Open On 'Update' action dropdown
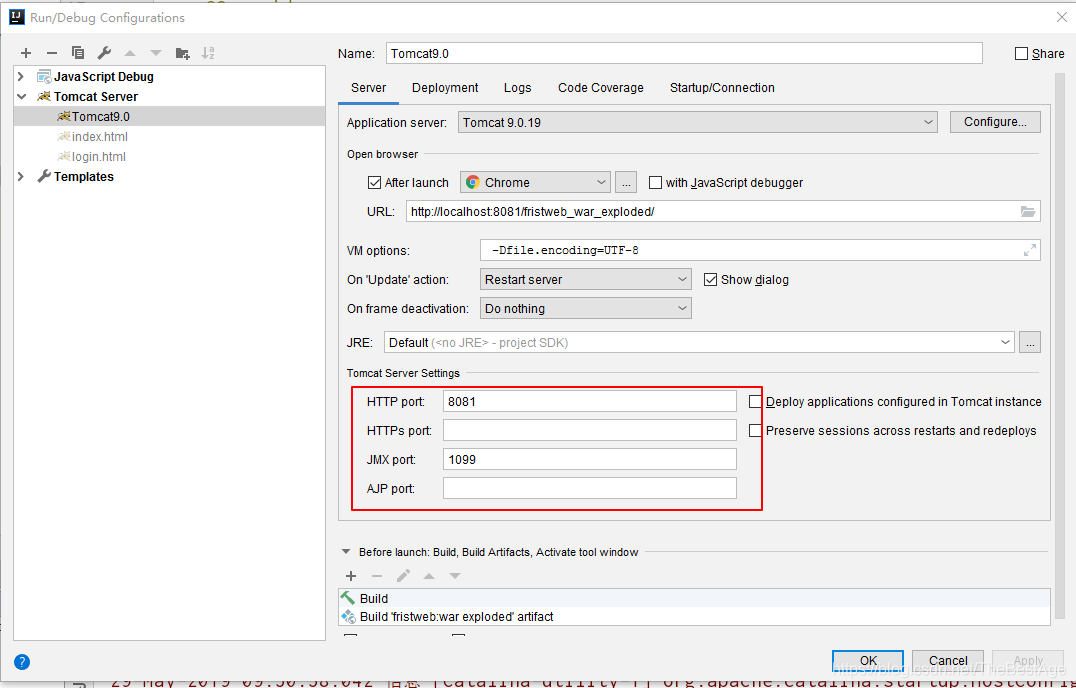This screenshot has width=1076, height=688. [x=585, y=279]
